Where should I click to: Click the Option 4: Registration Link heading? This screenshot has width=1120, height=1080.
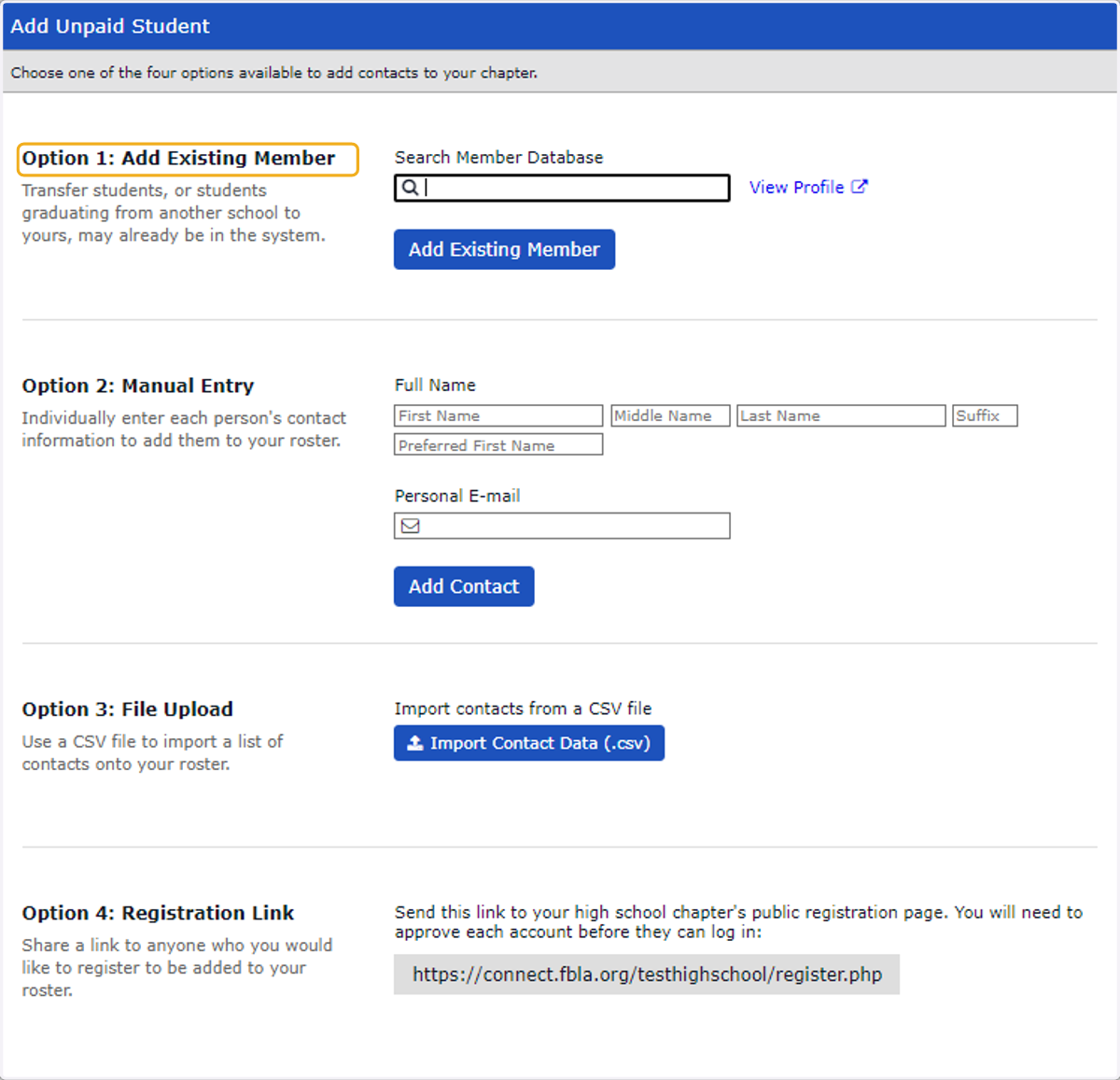158,913
